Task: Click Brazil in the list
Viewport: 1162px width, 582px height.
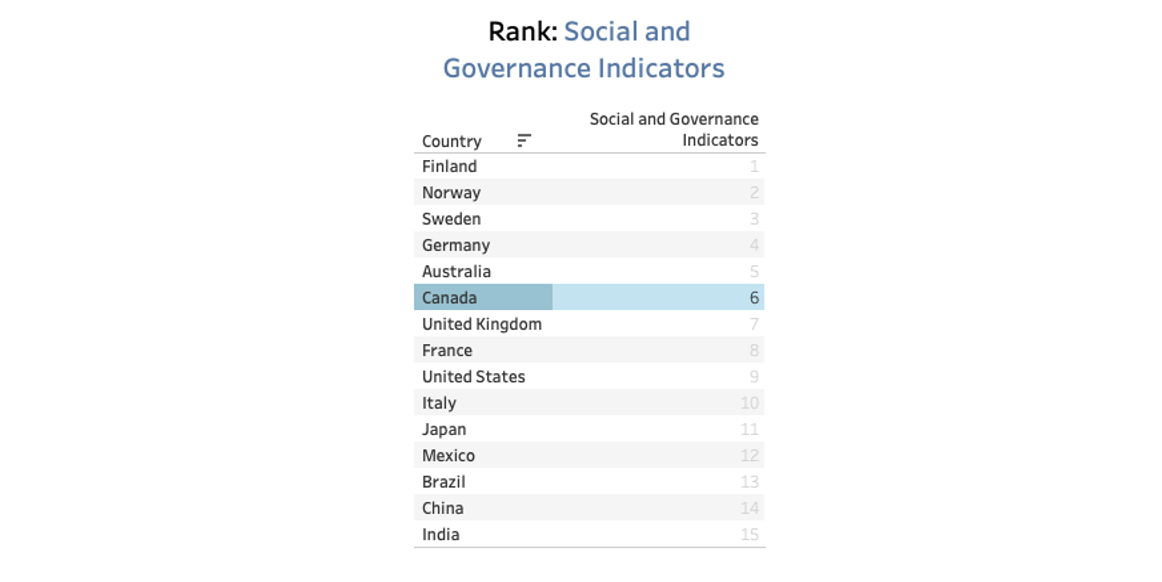Action: click(x=444, y=482)
